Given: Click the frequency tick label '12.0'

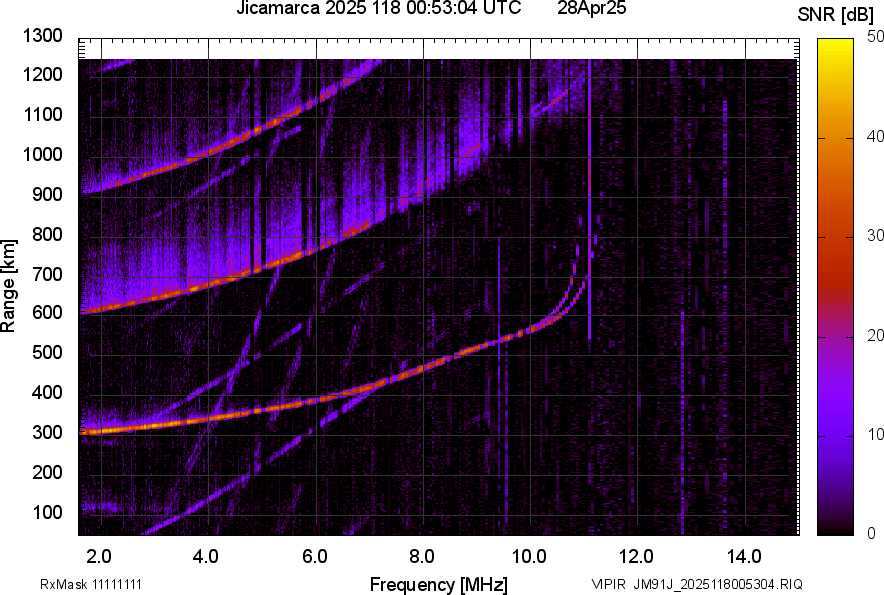Looking at the screenshot, I should 637,557.
